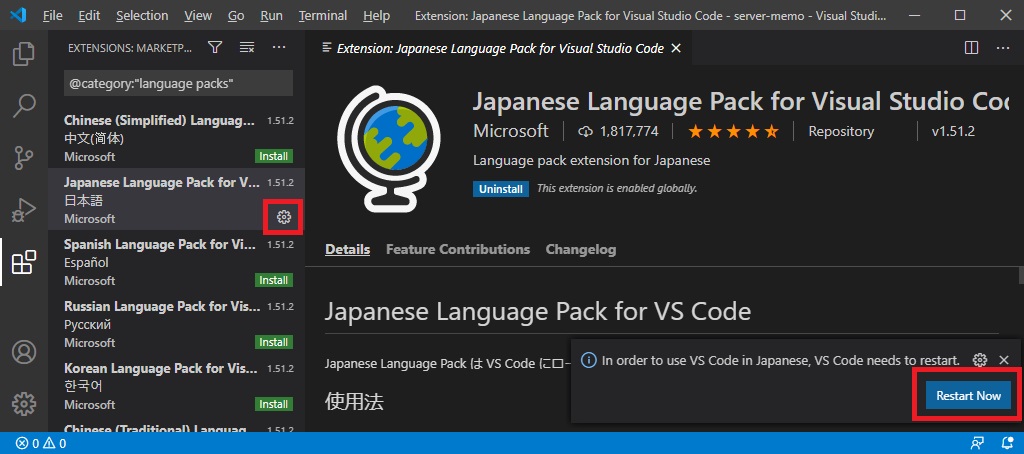Maximize the VS Code window
This screenshot has width=1024, height=454.
pos(959,15)
